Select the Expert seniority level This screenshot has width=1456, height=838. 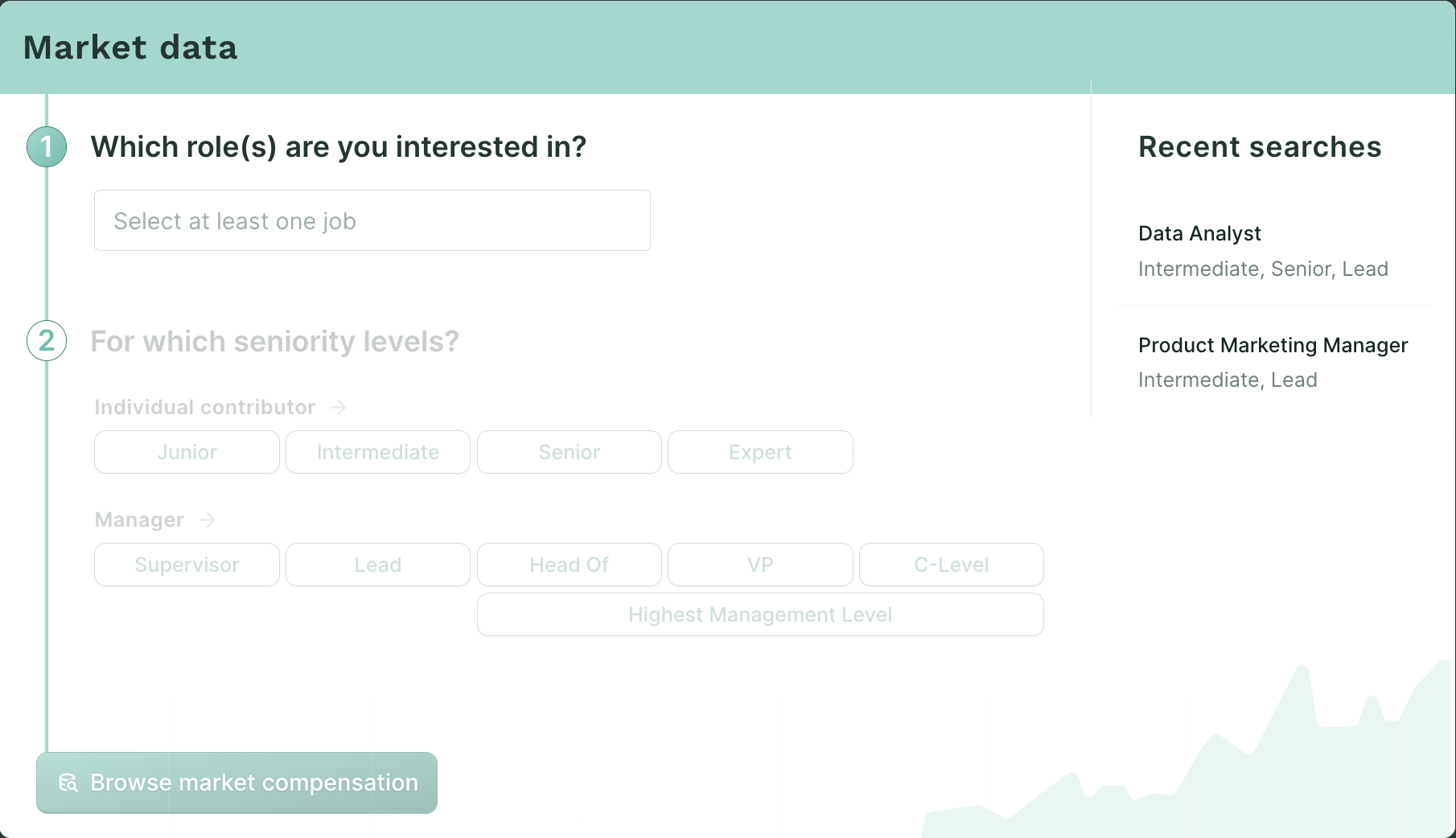759,452
